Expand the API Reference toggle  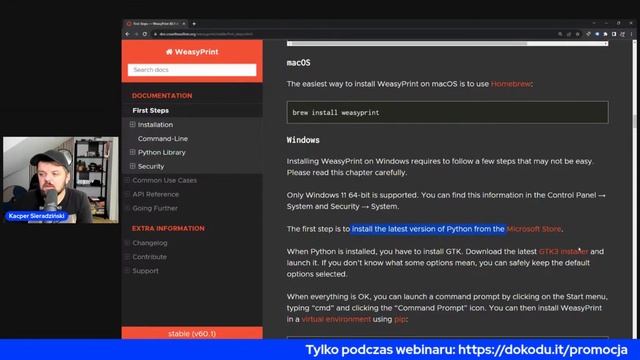[127, 194]
